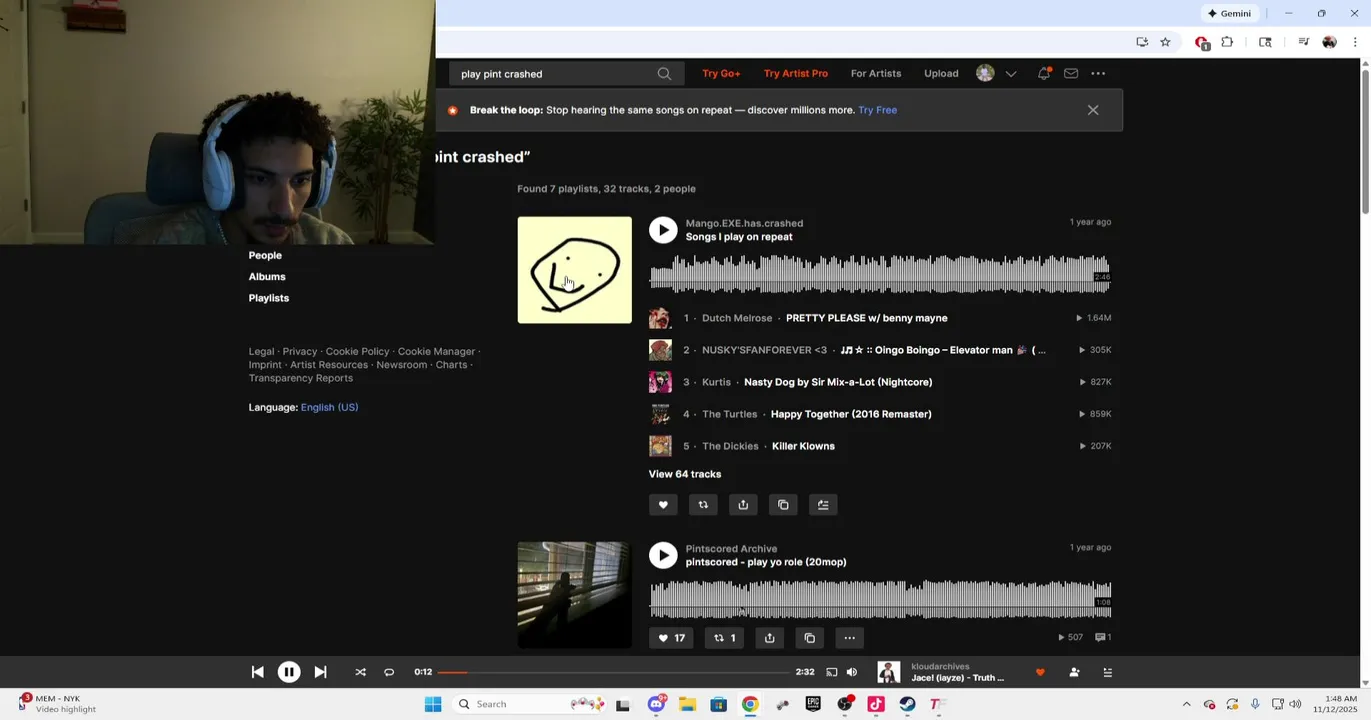Filter results by Playlists
Image resolution: width=1371 pixels, height=720 pixels.
point(269,298)
